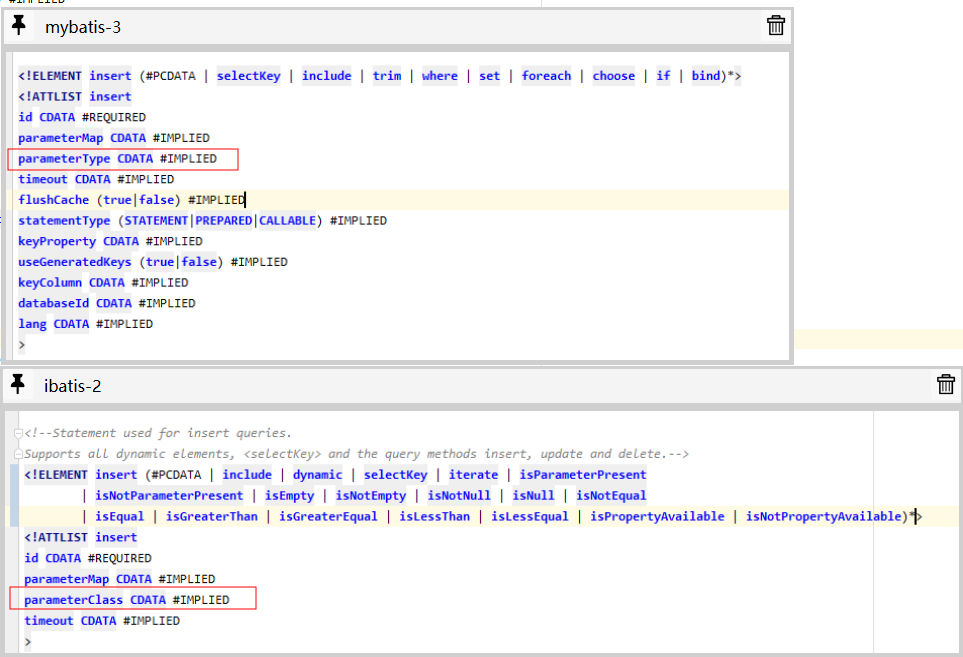
Task: Go to the trim element reference
Action: 387,76
